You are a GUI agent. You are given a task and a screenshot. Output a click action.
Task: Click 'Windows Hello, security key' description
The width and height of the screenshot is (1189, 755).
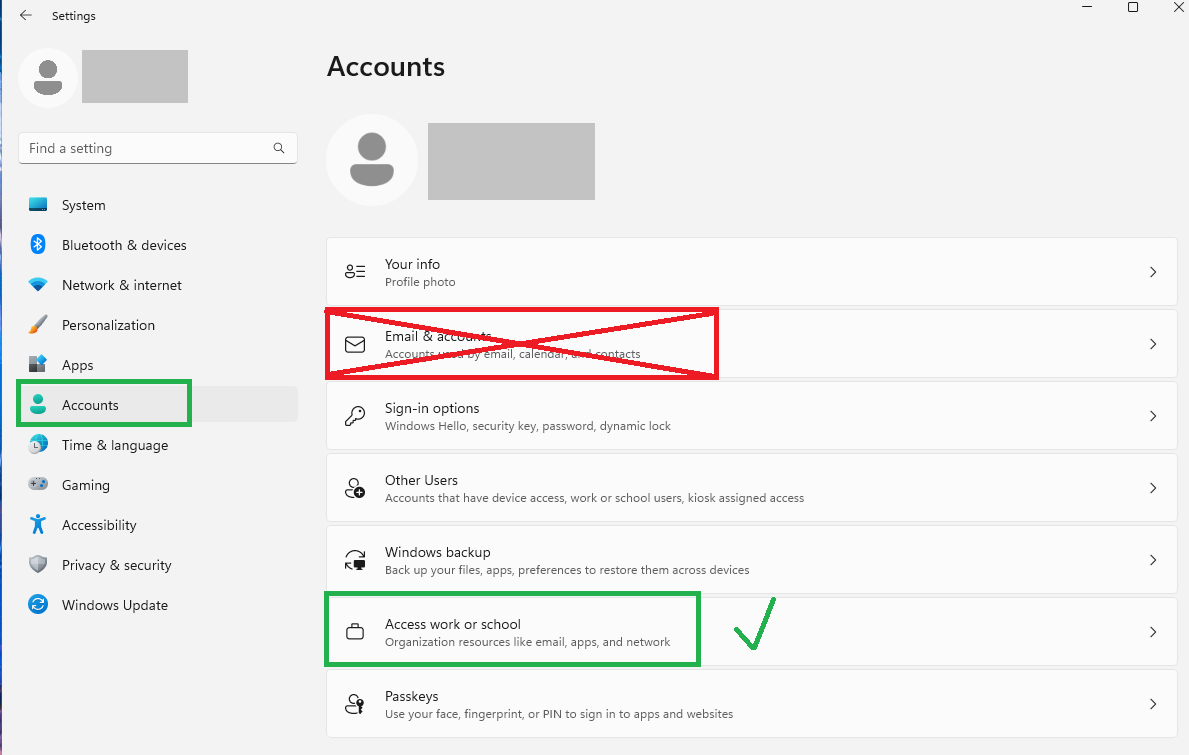tap(528, 426)
